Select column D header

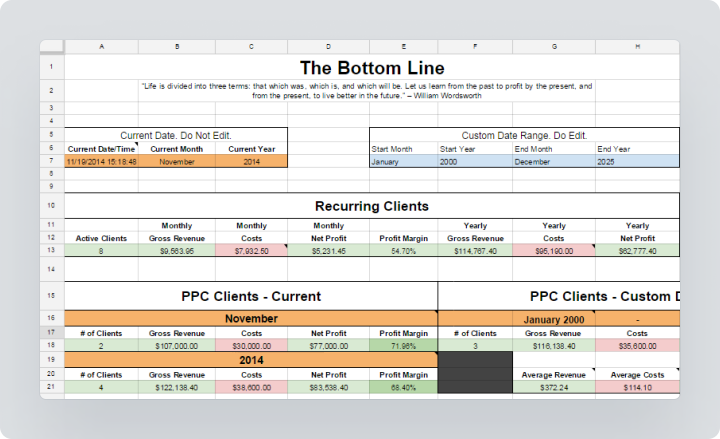[x=328, y=46]
